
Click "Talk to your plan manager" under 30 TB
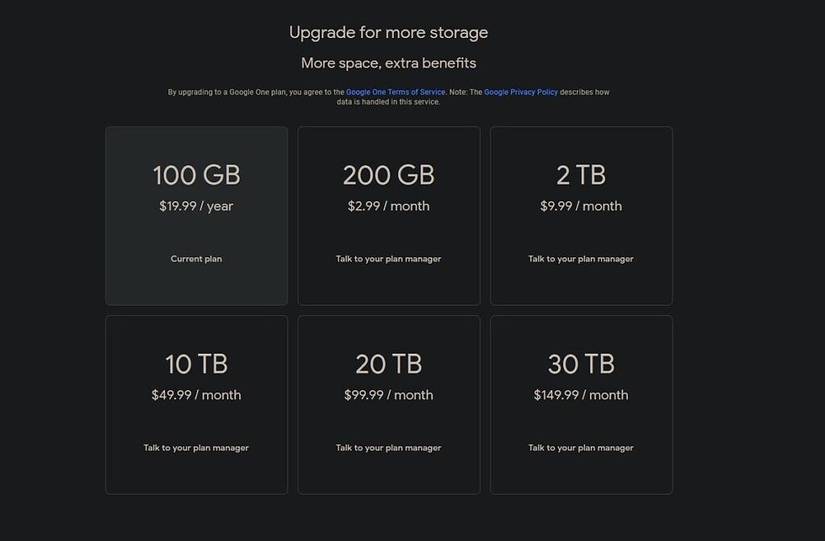tap(581, 448)
